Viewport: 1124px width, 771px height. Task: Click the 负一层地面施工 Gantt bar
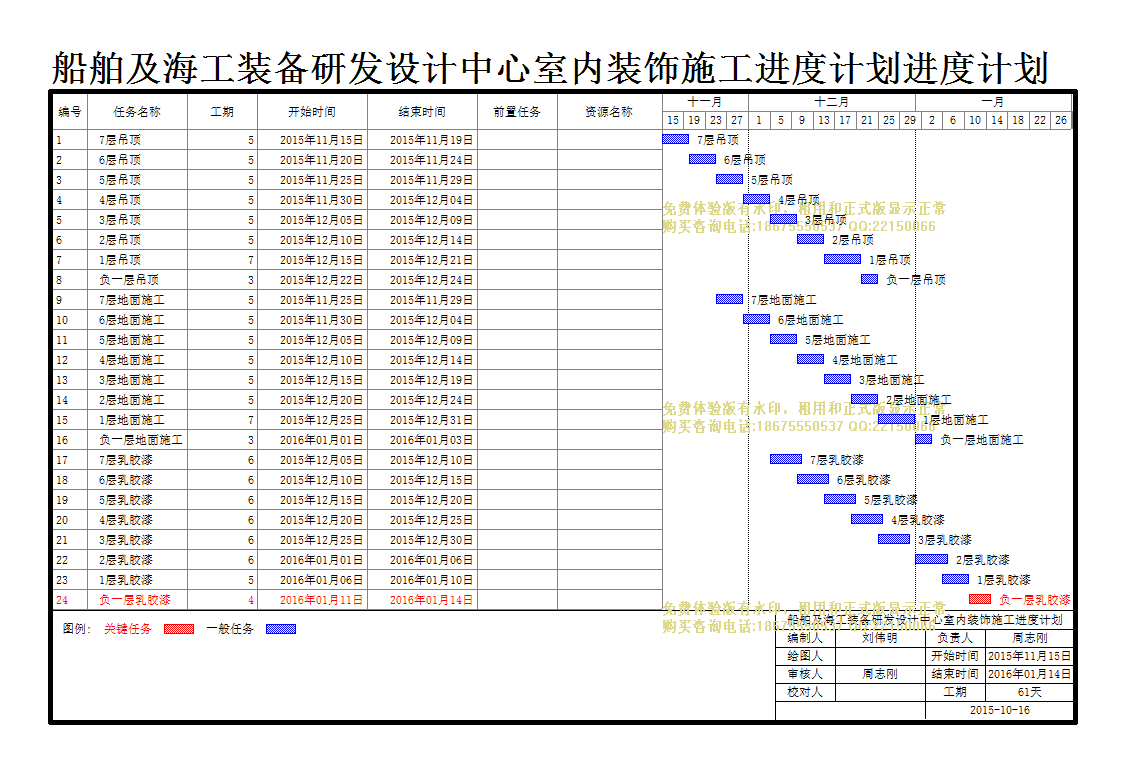[x=923, y=439]
